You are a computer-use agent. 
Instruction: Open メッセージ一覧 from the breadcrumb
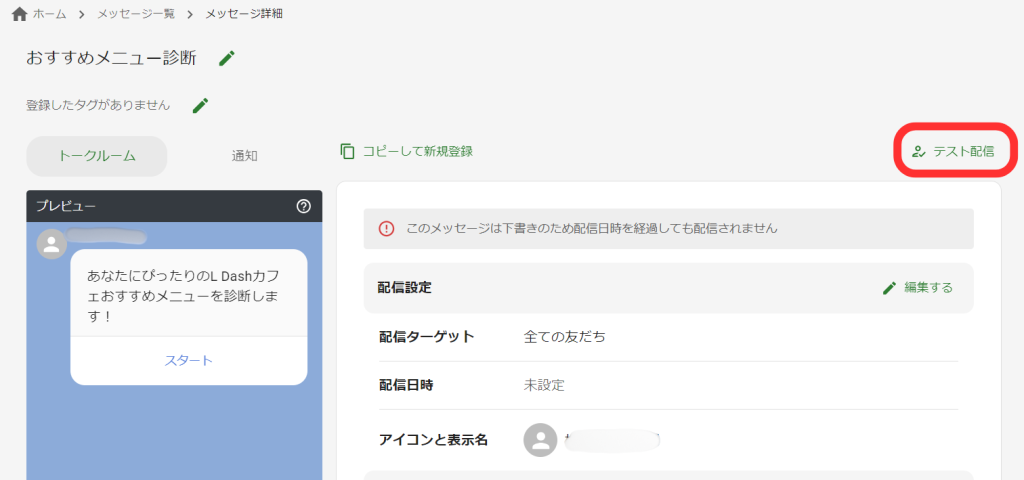(139, 14)
